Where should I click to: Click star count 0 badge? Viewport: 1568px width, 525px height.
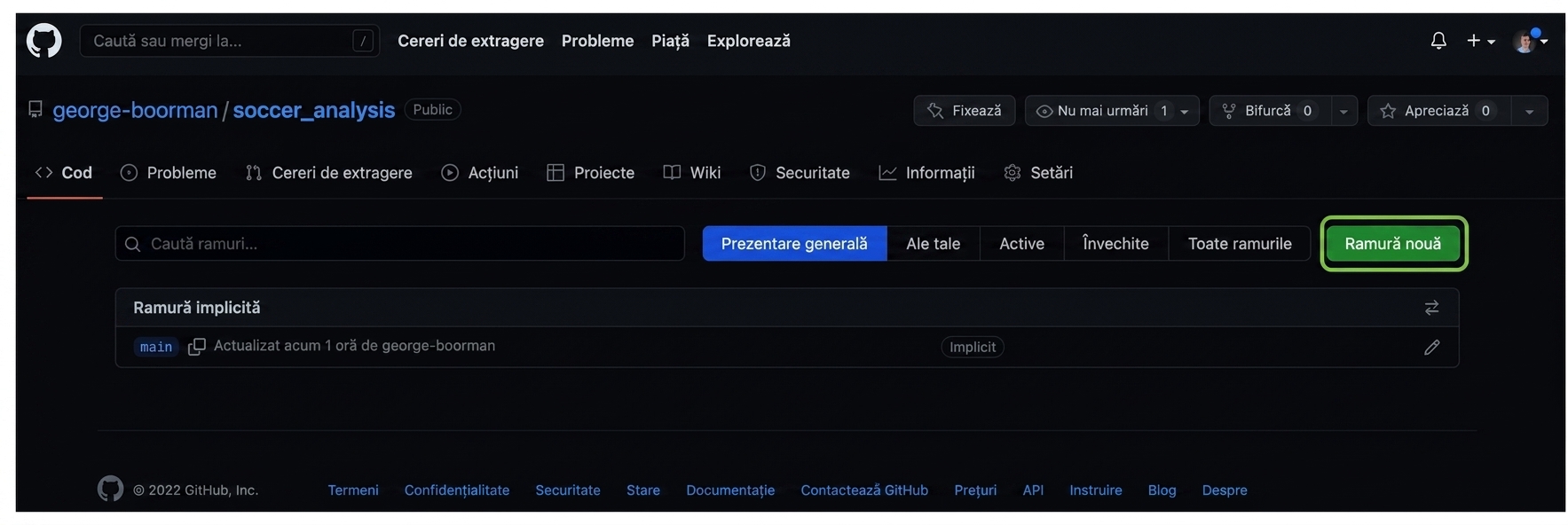tap(1485, 111)
